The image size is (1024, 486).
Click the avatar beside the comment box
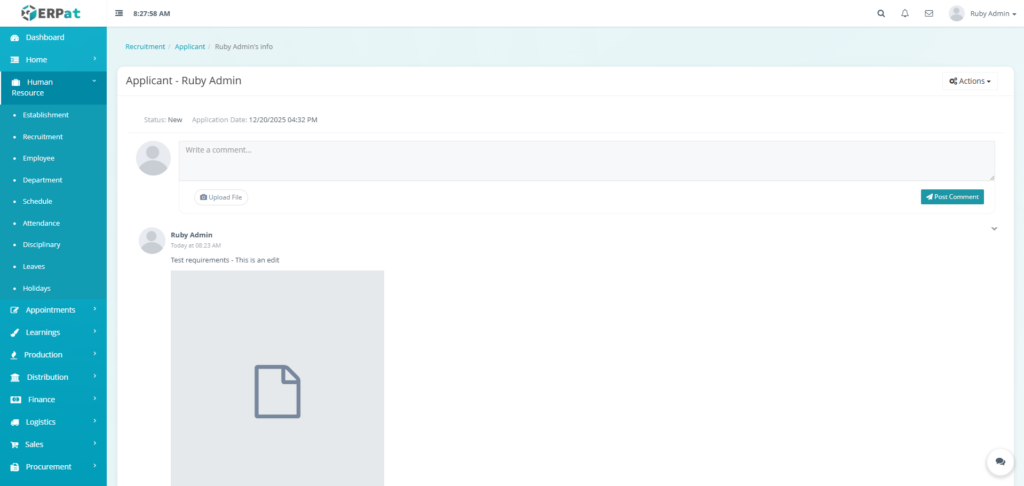[x=153, y=158]
